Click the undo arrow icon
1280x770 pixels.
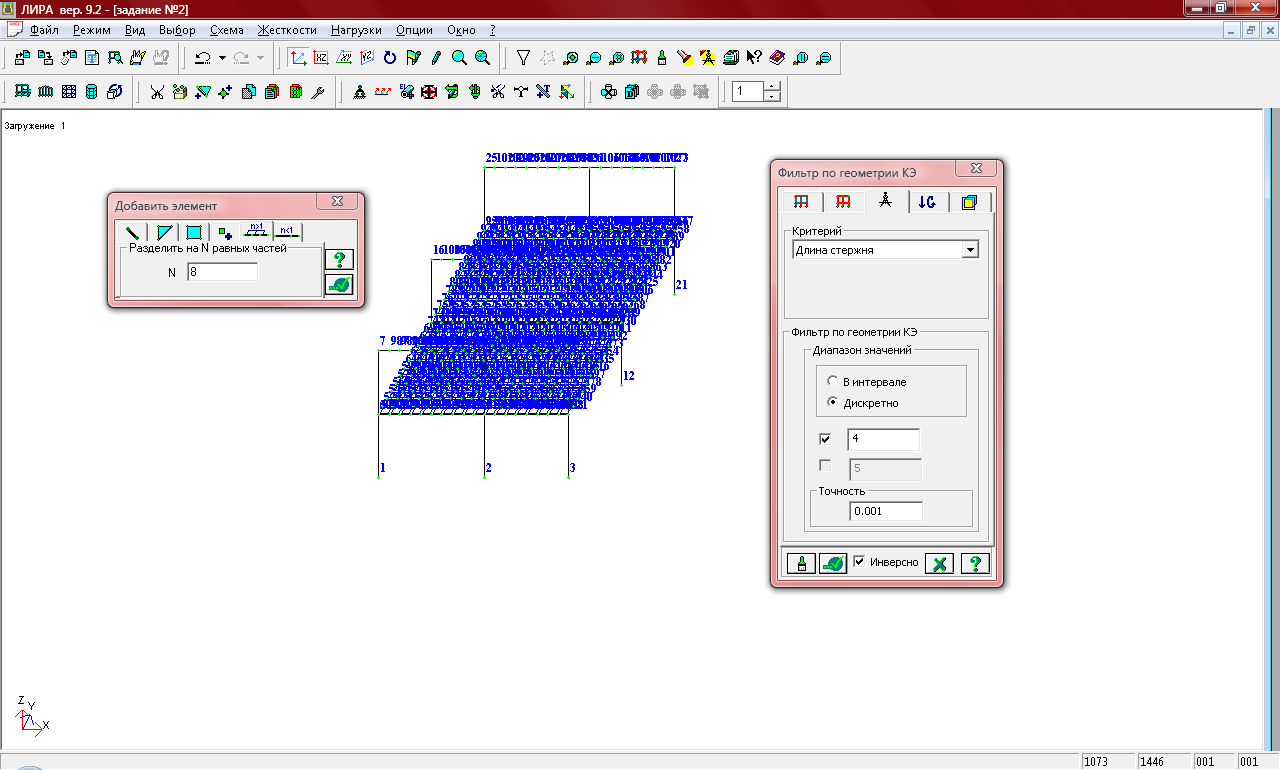point(202,58)
